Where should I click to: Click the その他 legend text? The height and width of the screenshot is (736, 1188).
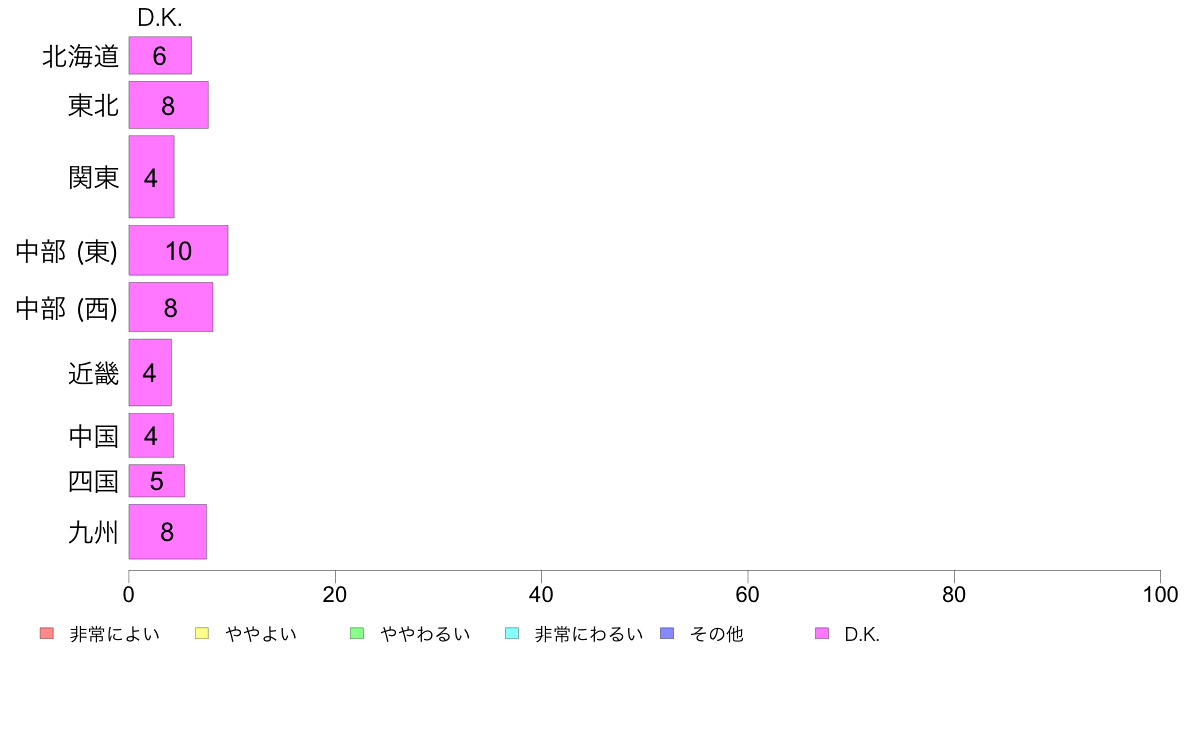click(717, 634)
